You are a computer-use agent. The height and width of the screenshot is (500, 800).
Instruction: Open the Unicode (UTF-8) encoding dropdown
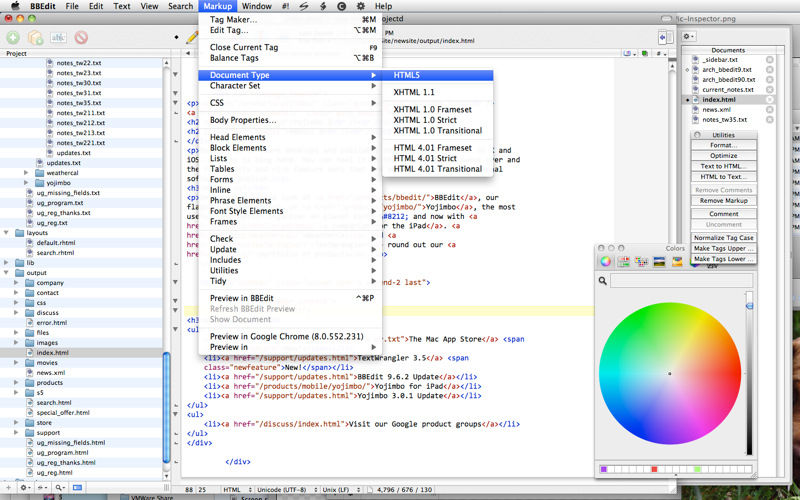pyautogui.click(x=287, y=490)
